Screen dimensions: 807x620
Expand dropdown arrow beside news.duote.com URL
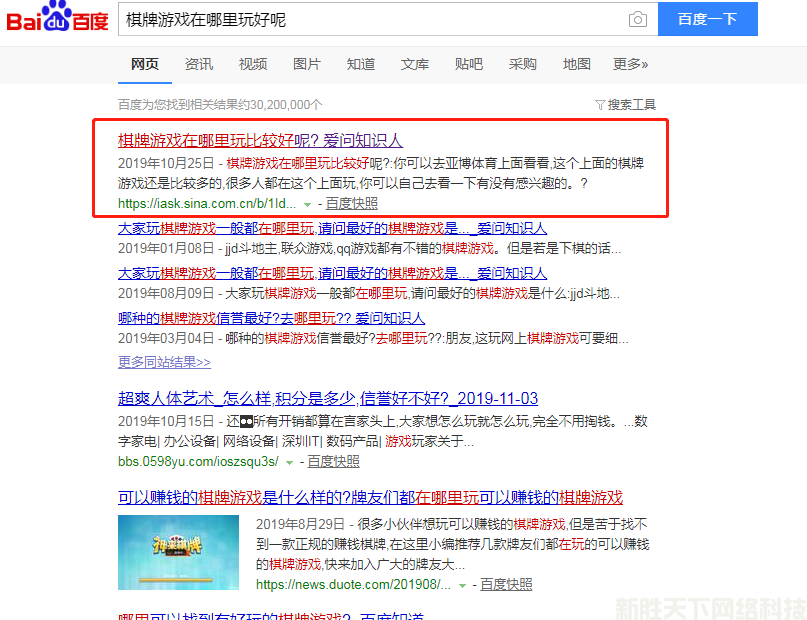(x=462, y=585)
